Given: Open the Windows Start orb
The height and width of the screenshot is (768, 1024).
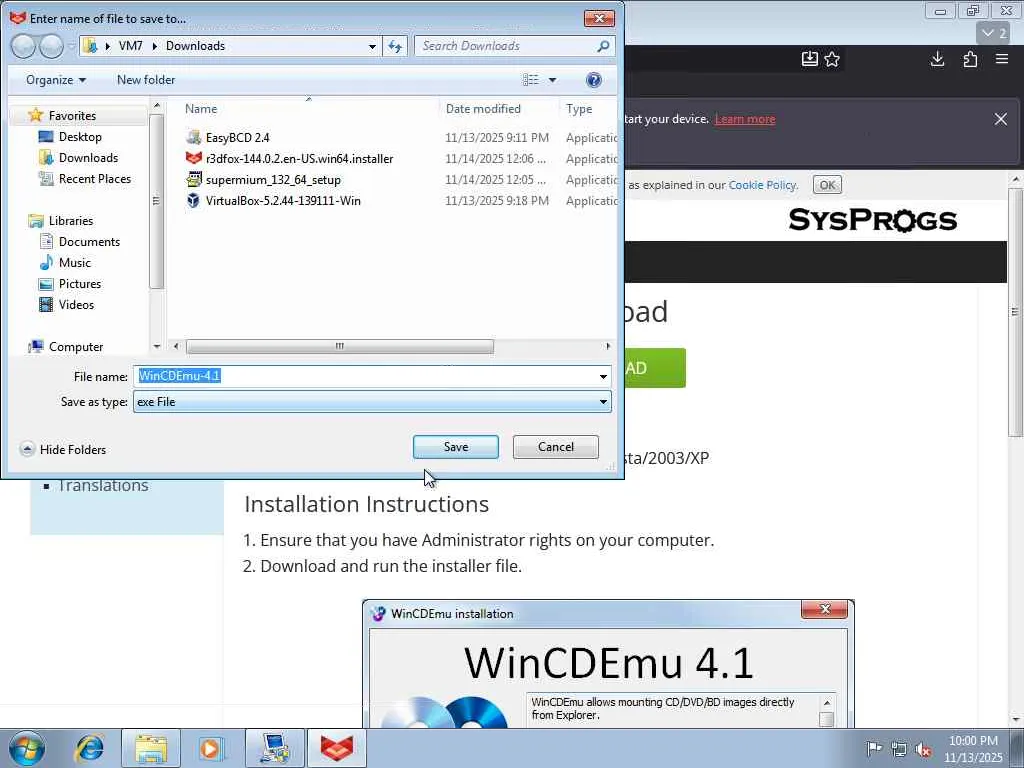Looking at the screenshot, I should point(27,748).
